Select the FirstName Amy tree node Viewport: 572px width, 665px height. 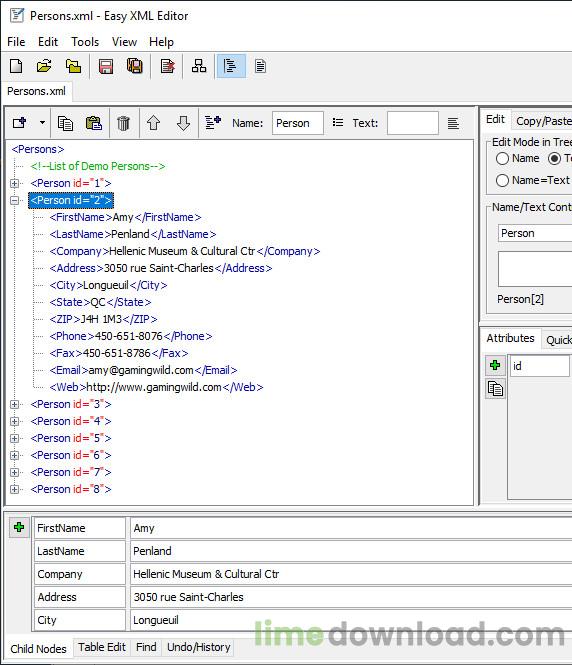126,217
